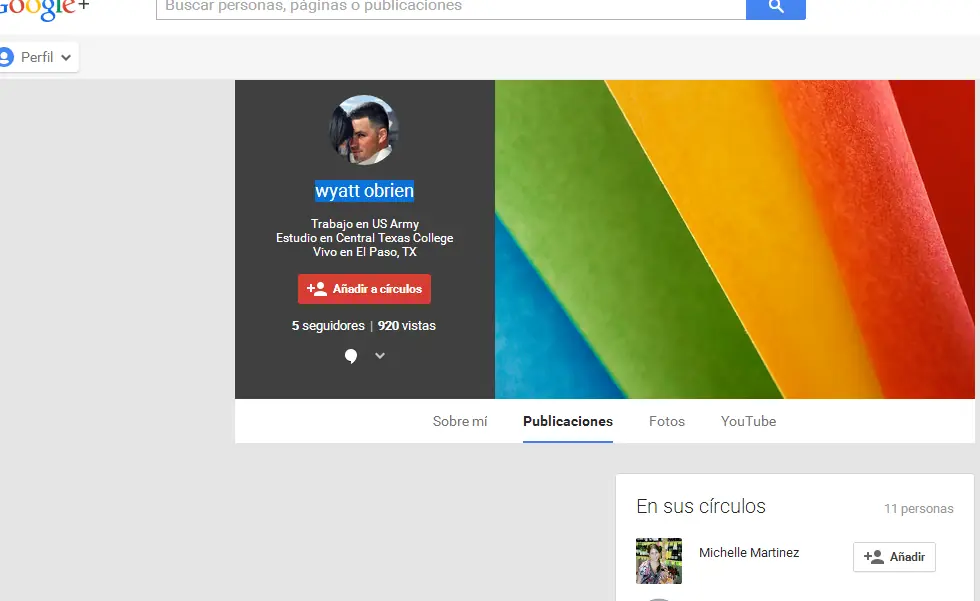Click the En sus círculos heading
The height and width of the screenshot is (601, 980).
pyautogui.click(x=701, y=507)
